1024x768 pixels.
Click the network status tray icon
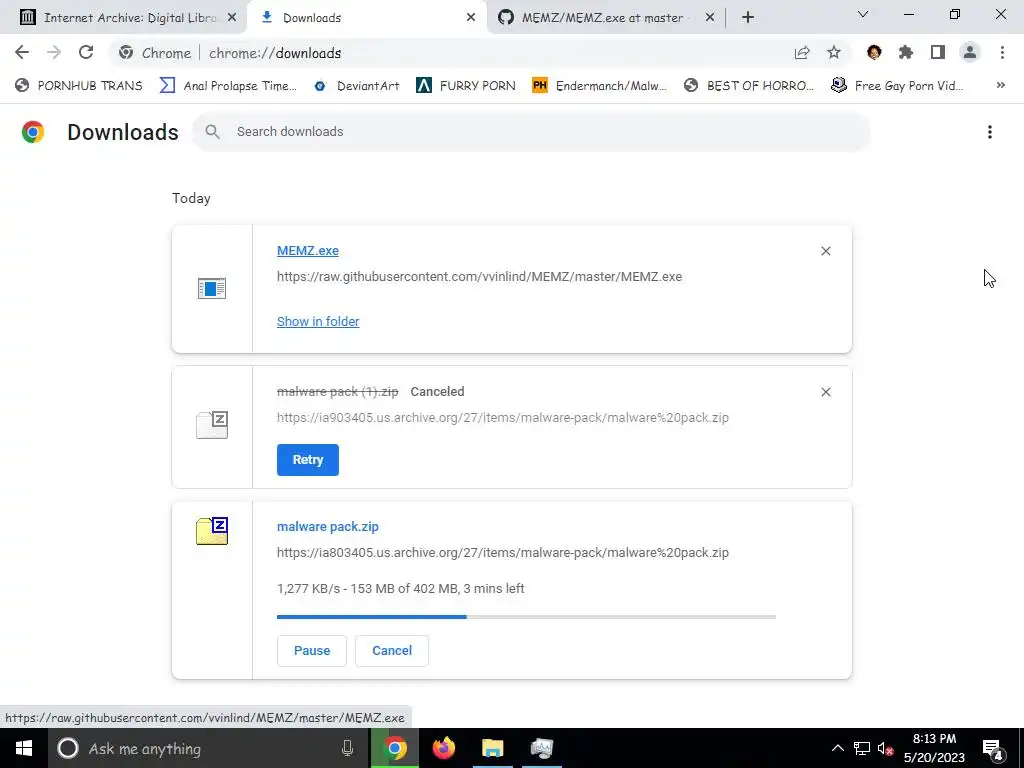(x=862, y=748)
